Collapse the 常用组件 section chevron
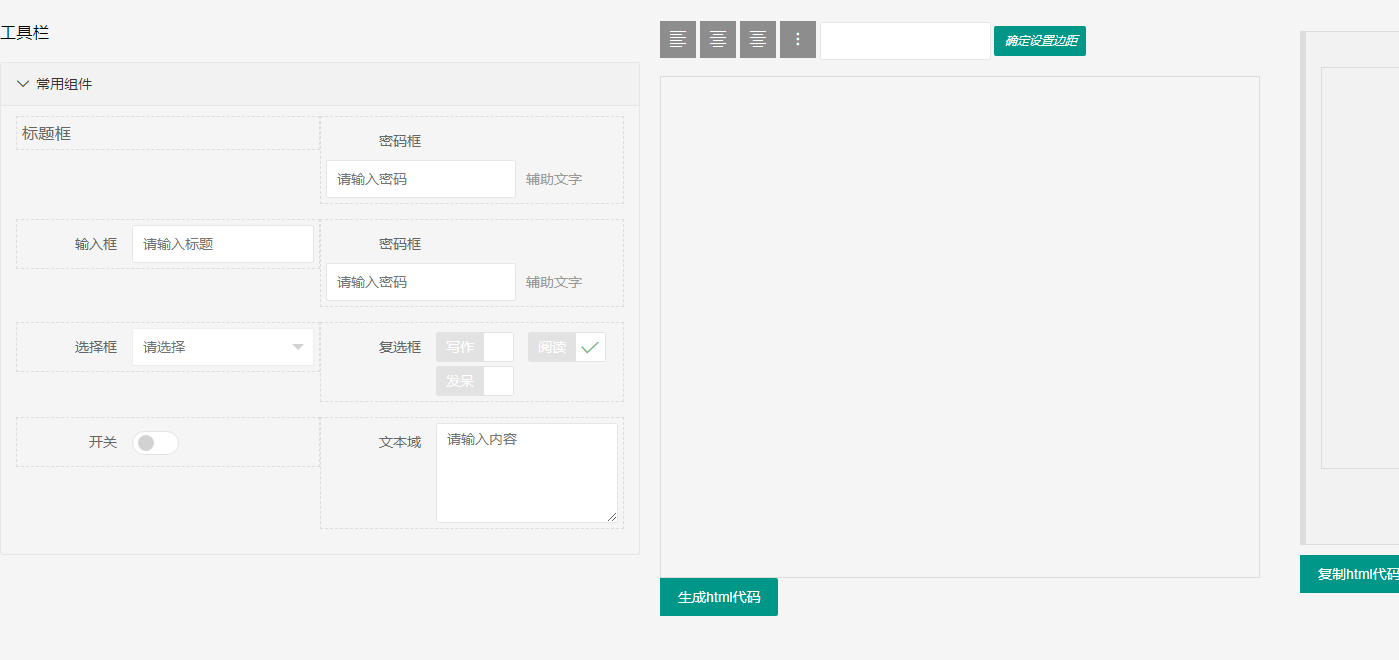Screen dimensions: 1399x660 [23, 84]
